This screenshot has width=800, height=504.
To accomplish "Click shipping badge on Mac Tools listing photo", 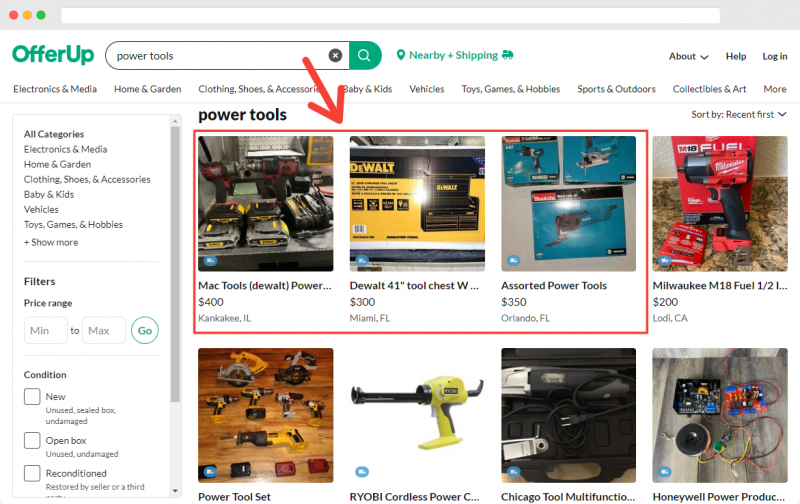I will 210,260.
